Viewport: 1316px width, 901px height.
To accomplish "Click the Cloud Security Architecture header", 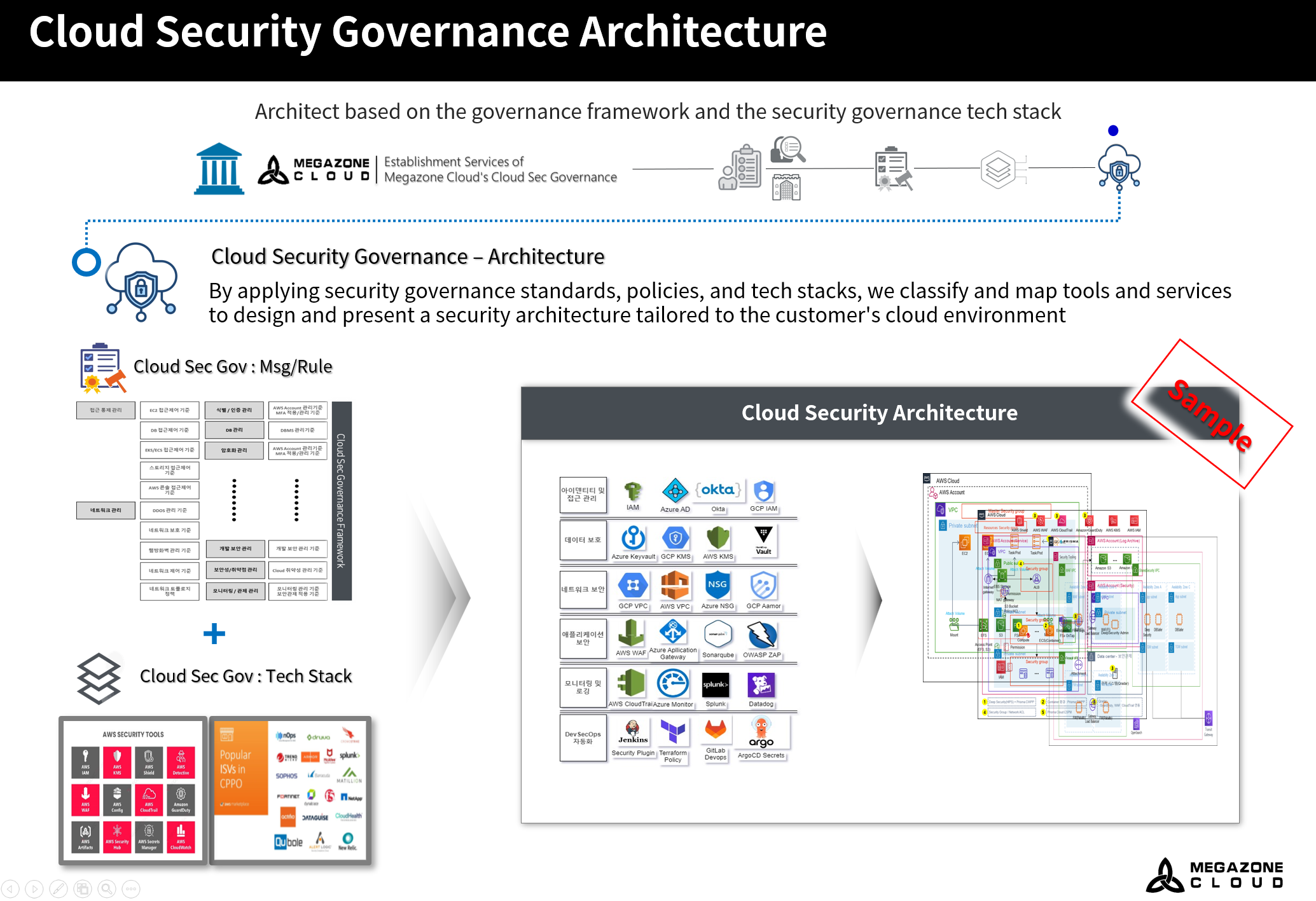I will 879,413.
